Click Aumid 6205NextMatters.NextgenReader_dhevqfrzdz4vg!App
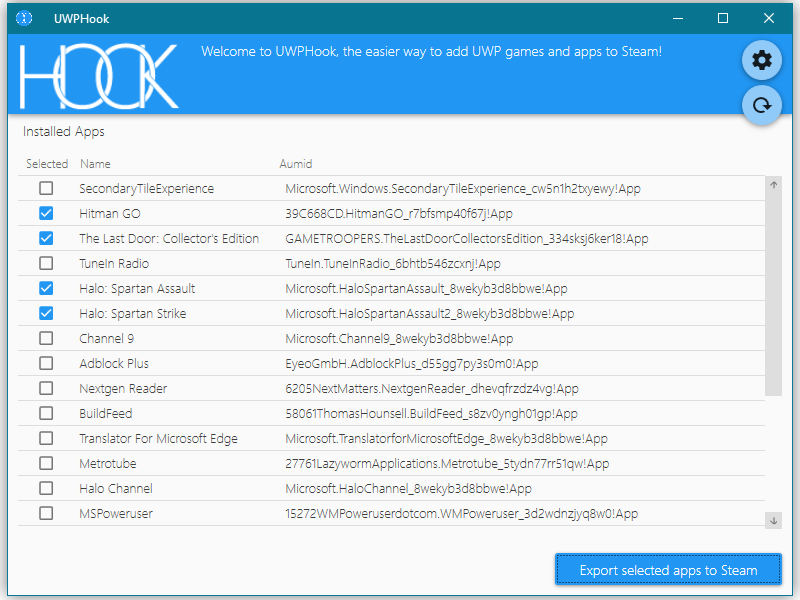Image resolution: width=800 pixels, height=600 pixels. click(432, 389)
